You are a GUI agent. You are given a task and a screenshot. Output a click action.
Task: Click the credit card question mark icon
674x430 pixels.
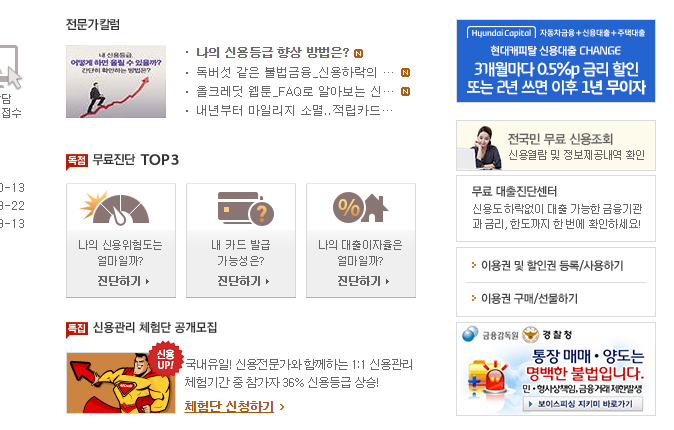coord(245,209)
